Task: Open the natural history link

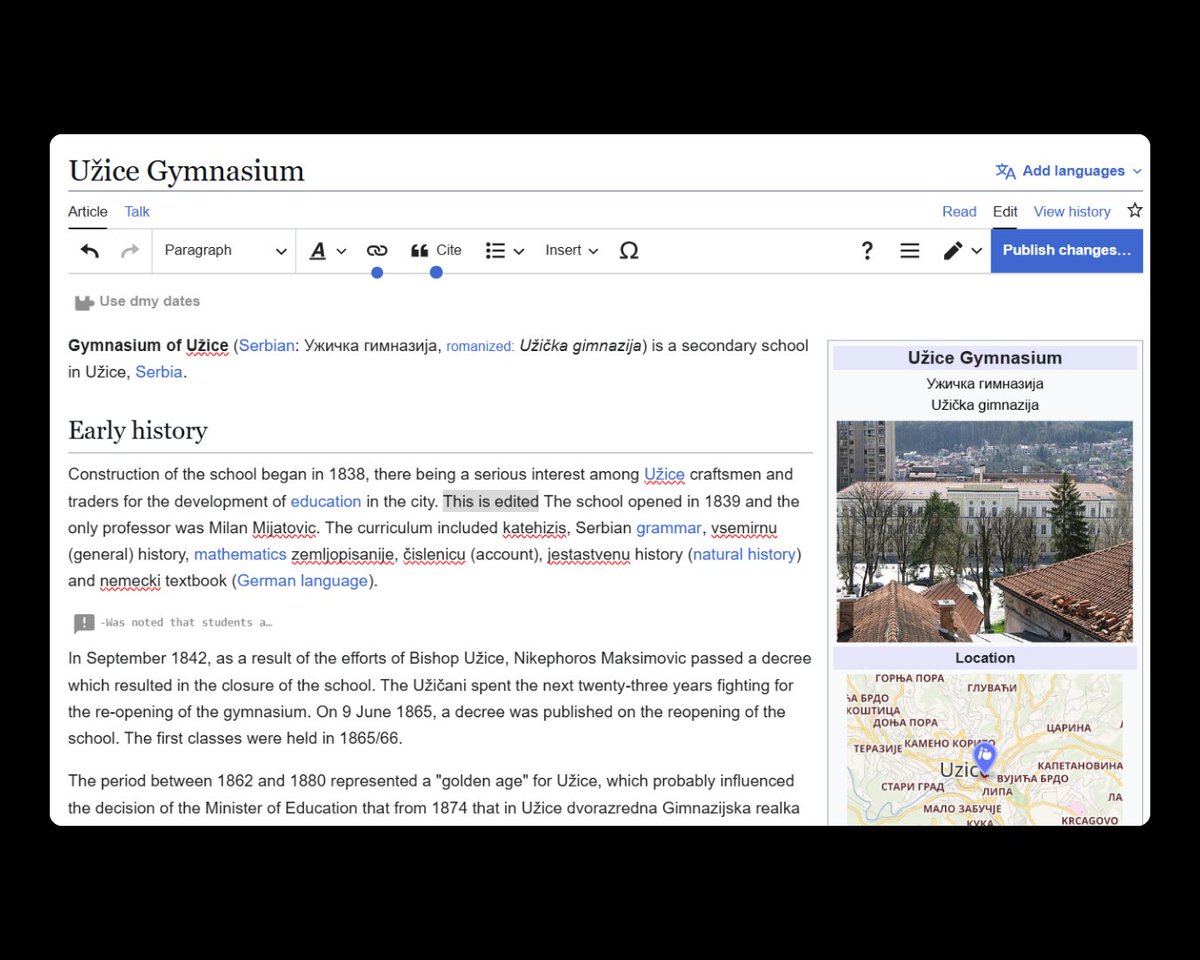Action: (745, 555)
